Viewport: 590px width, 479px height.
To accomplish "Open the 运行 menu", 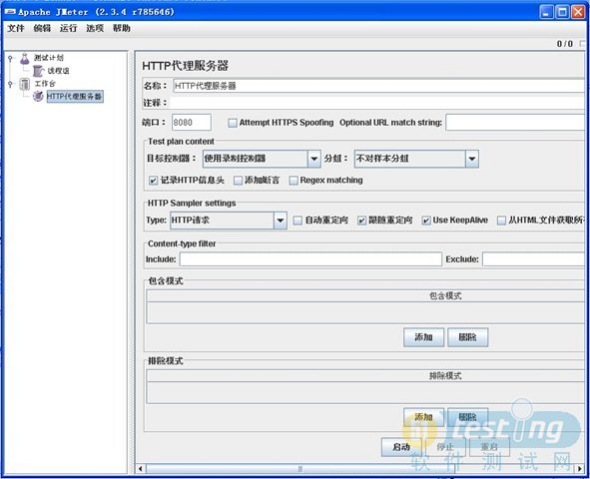I will (x=68, y=28).
